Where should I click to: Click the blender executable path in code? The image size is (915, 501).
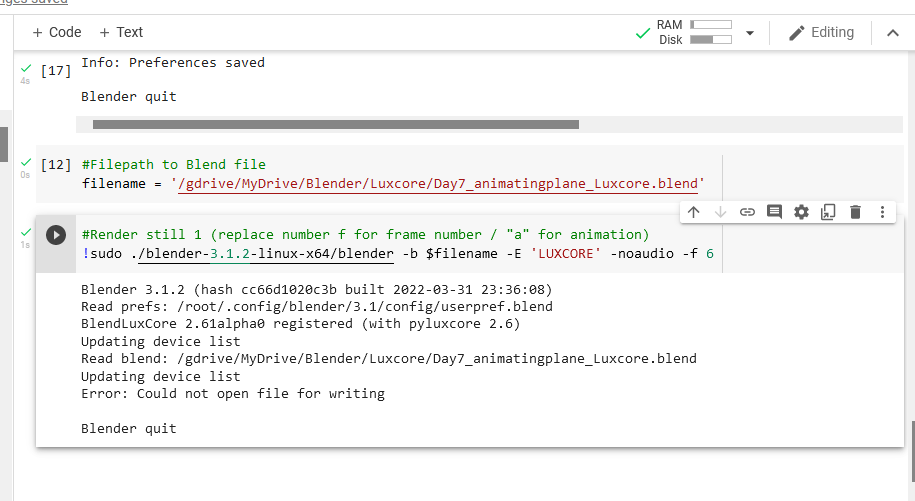[262, 254]
